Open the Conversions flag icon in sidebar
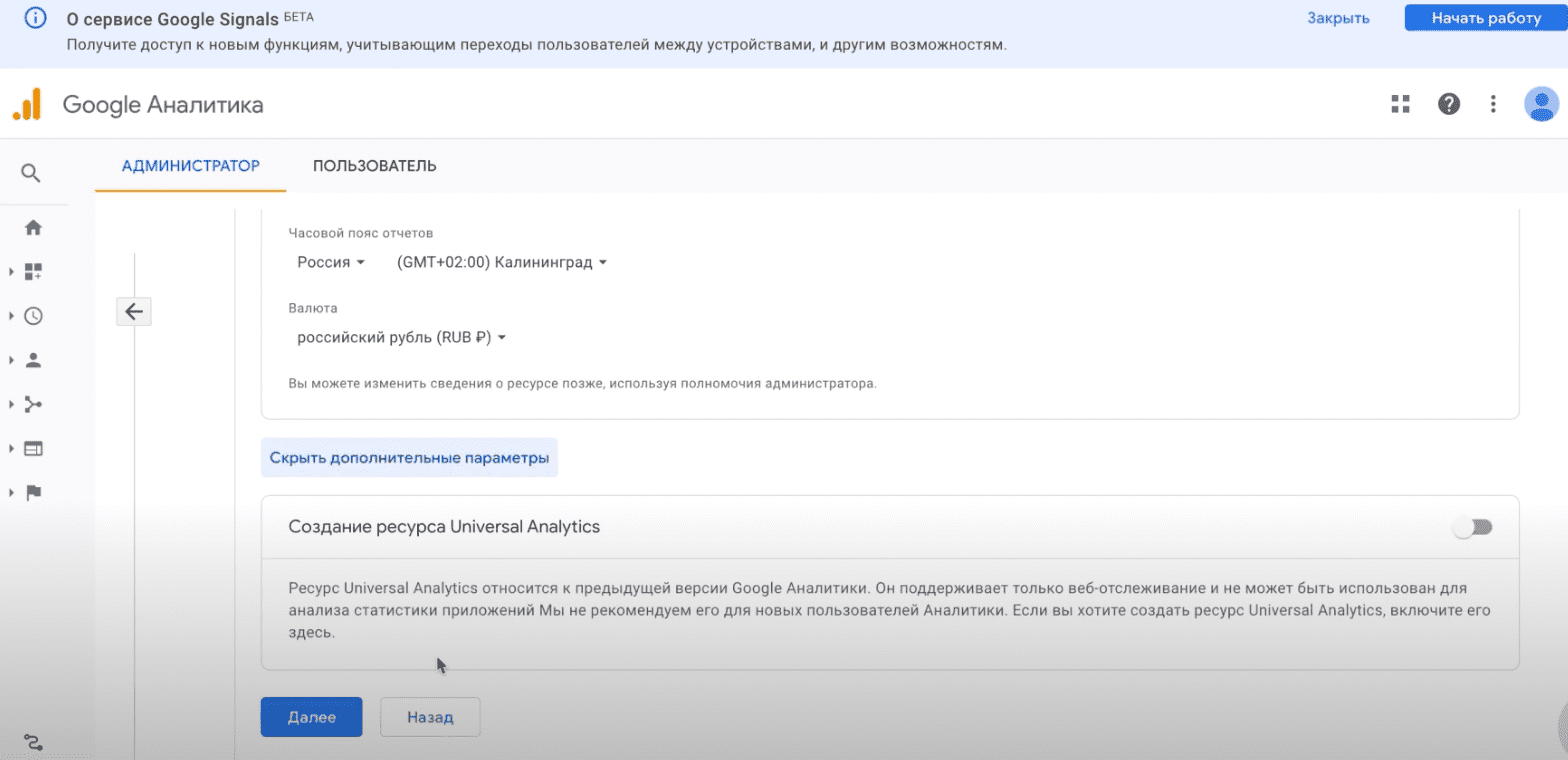This screenshot has height=760, width=1568. click(33, 492)
